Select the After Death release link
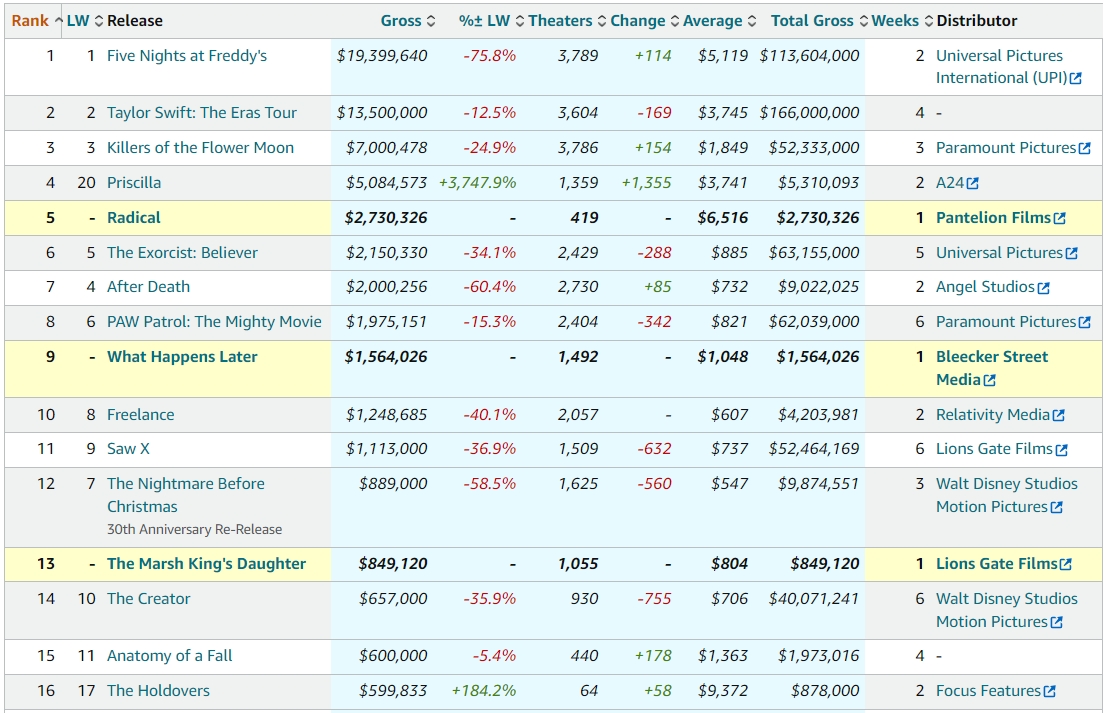This screenshot has width=1109, height=713. [149, 287]
